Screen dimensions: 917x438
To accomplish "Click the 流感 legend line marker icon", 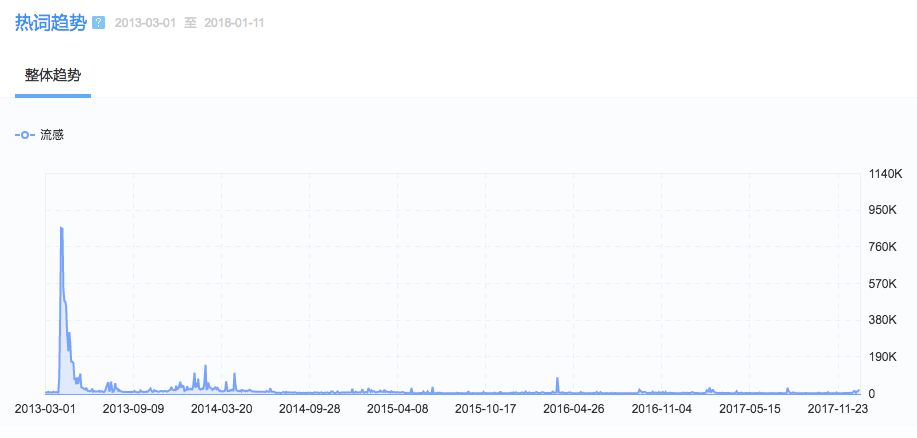I will tap(25, 135).
